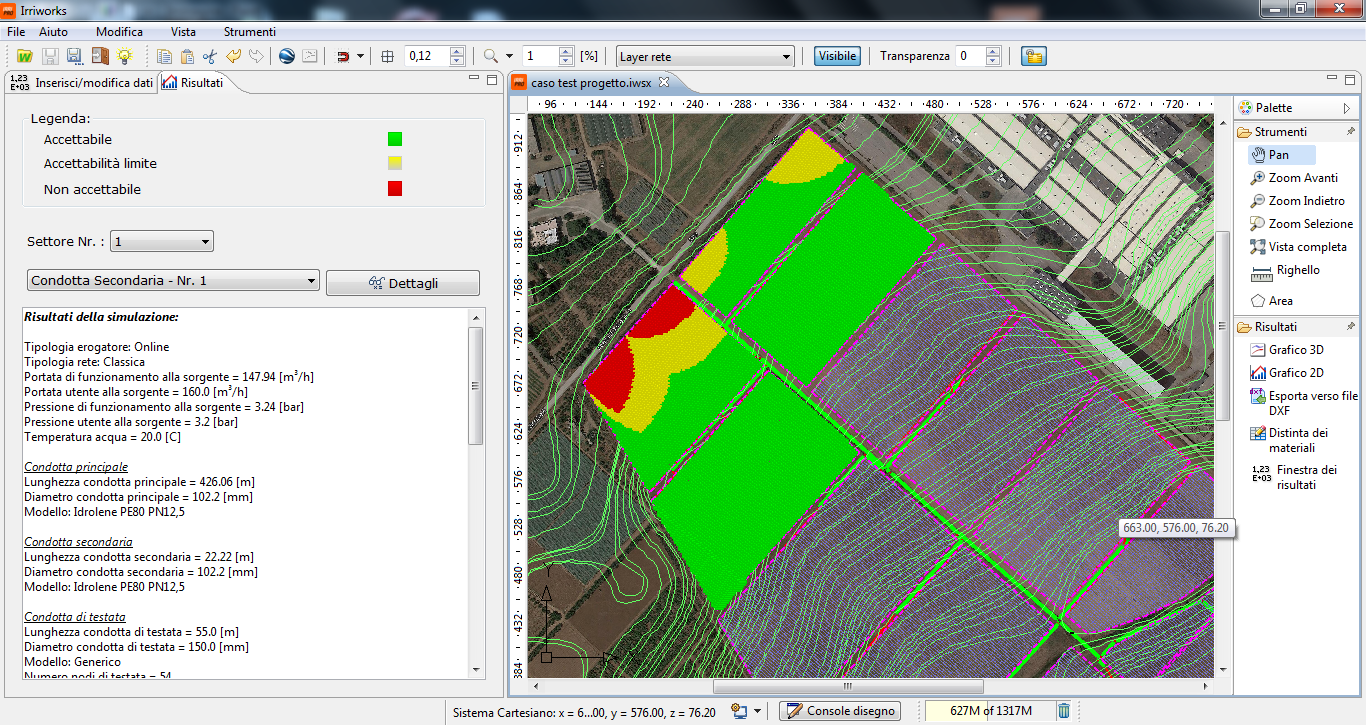The image size is (1366, 725).
Task: Click the blue globe icon in toolbar
Action: click(286, 57)
